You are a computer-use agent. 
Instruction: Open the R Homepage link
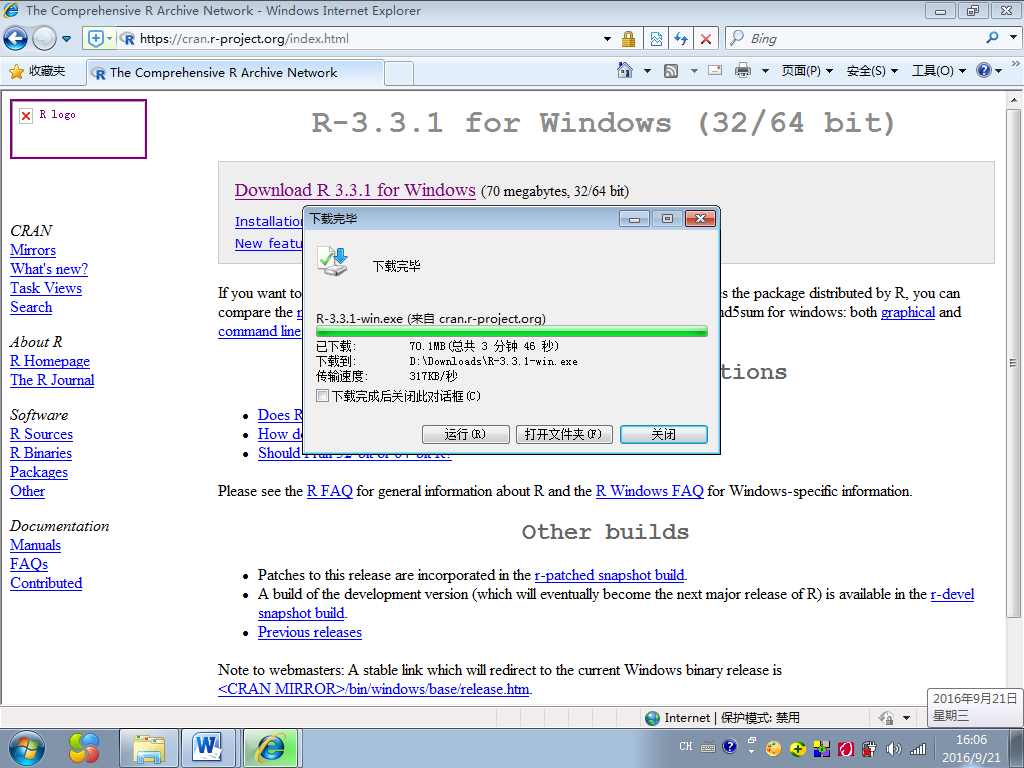(x=50, y=361)
